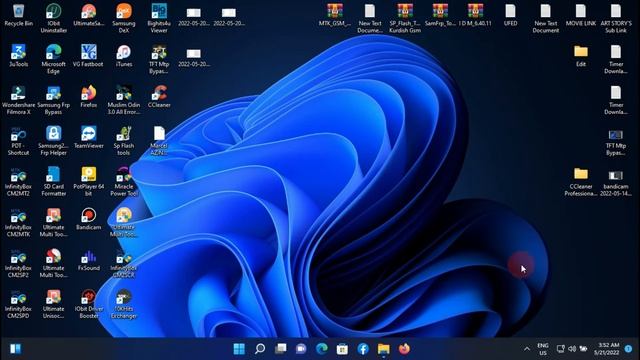
Task: Select Sp Flash tools desktop icon
Action: click(124, 141)
